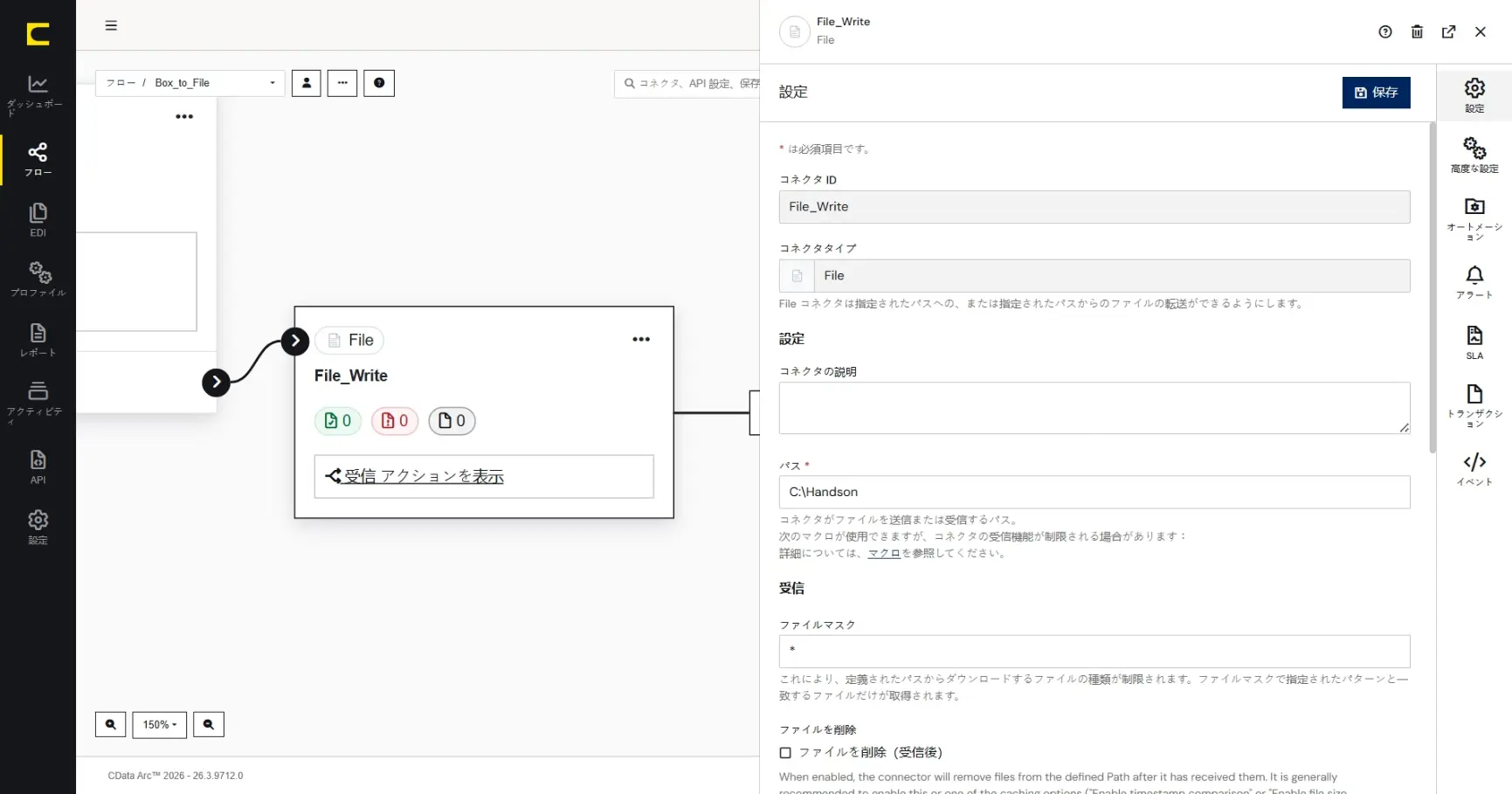Open the Profile (プロファイル) sidebar item

click(38, 279)
